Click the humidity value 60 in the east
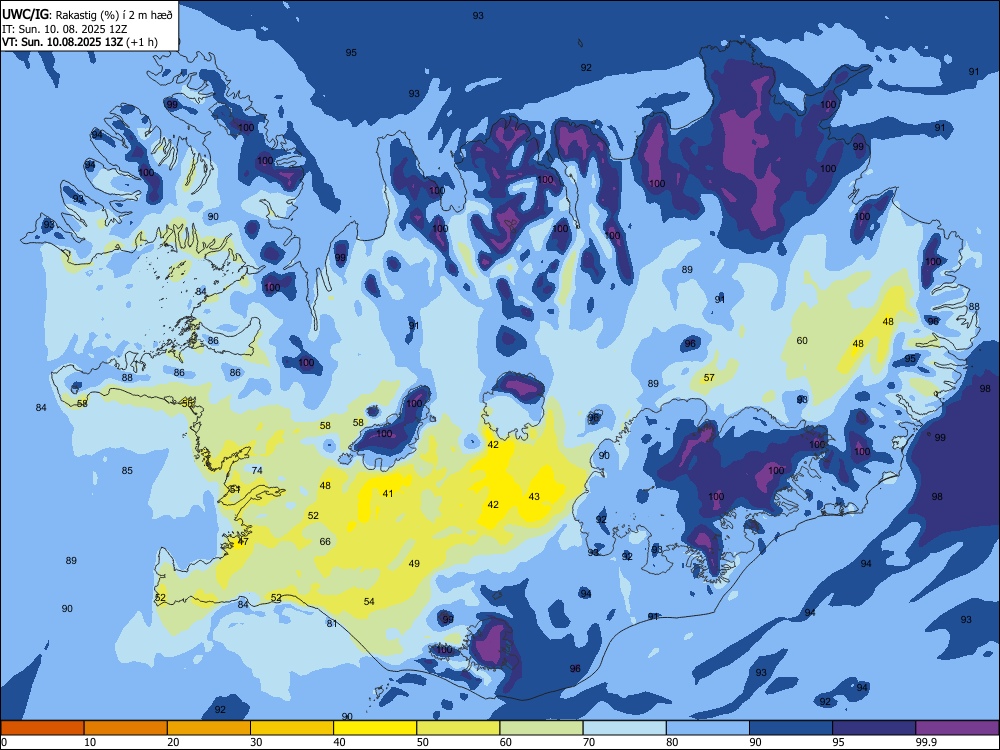The image size is (1000, 750). click(x=802, y=341)
